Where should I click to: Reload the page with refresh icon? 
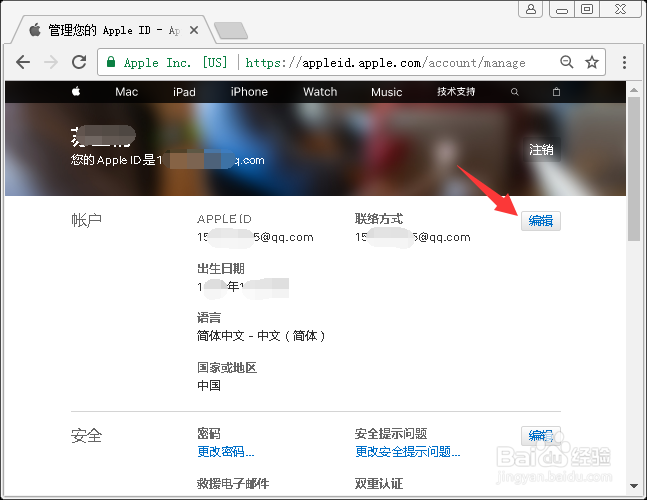click(79, 62)
